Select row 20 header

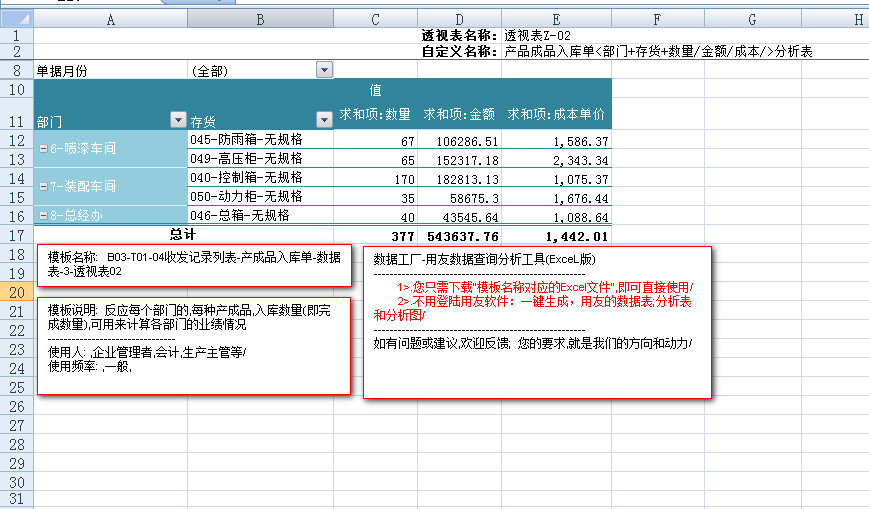click(16, 292)
